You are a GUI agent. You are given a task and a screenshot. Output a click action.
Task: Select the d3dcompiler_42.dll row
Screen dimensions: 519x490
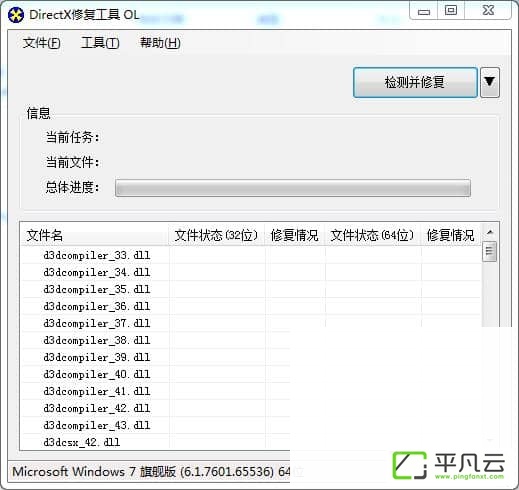point(156,408)
